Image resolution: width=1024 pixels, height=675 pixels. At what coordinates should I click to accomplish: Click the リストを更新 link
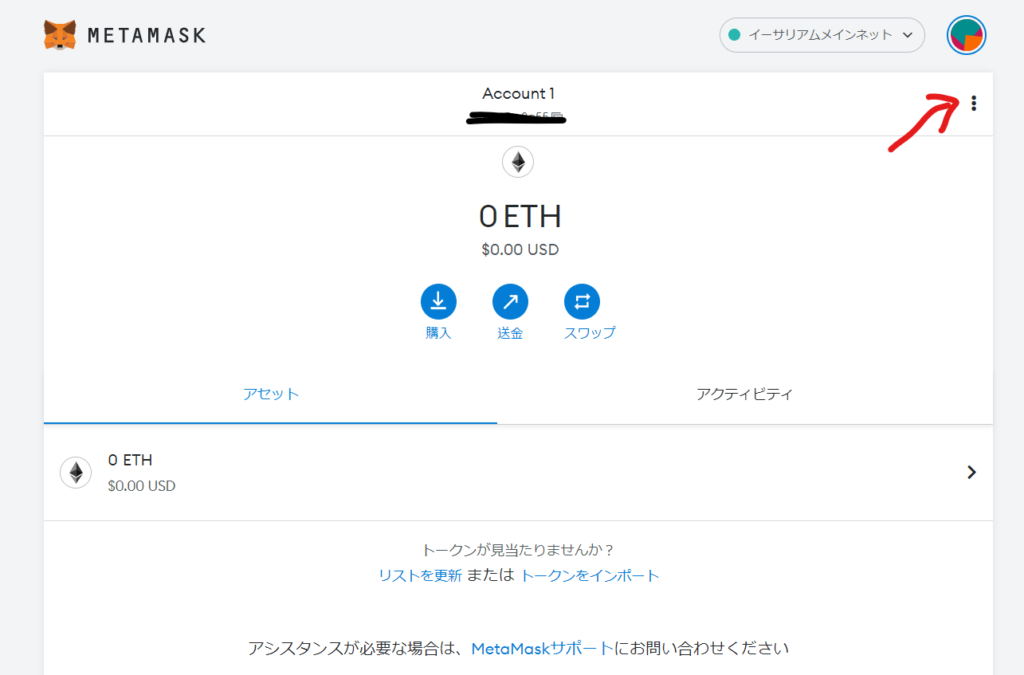(x=420, y=575)
